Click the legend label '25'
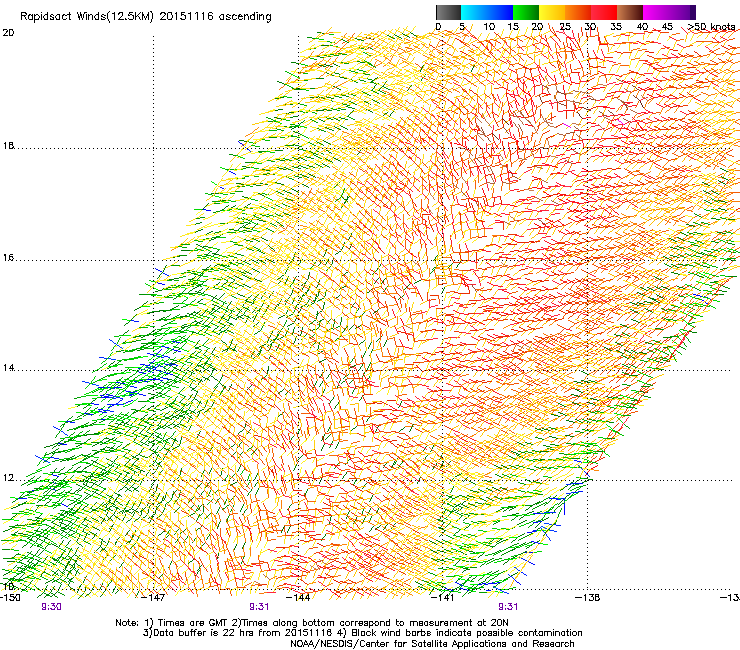This screenshot has width=740, height=650. 565,27
